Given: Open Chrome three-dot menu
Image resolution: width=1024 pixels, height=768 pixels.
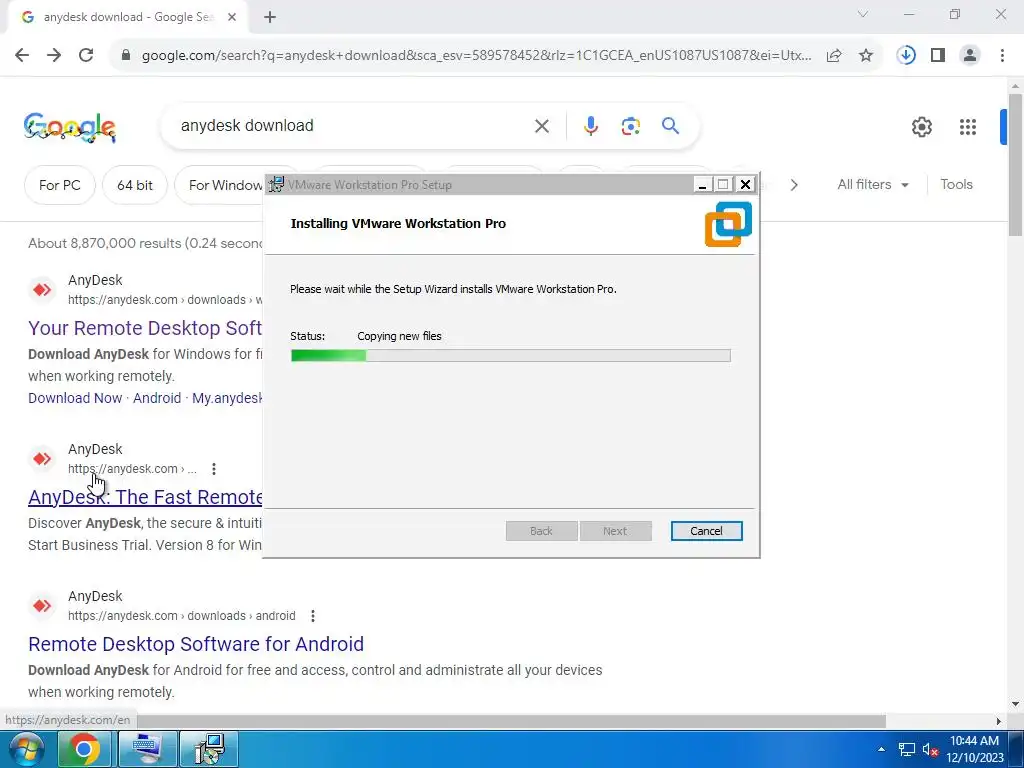Looking at the screenshot, I should pos(1002,56).
